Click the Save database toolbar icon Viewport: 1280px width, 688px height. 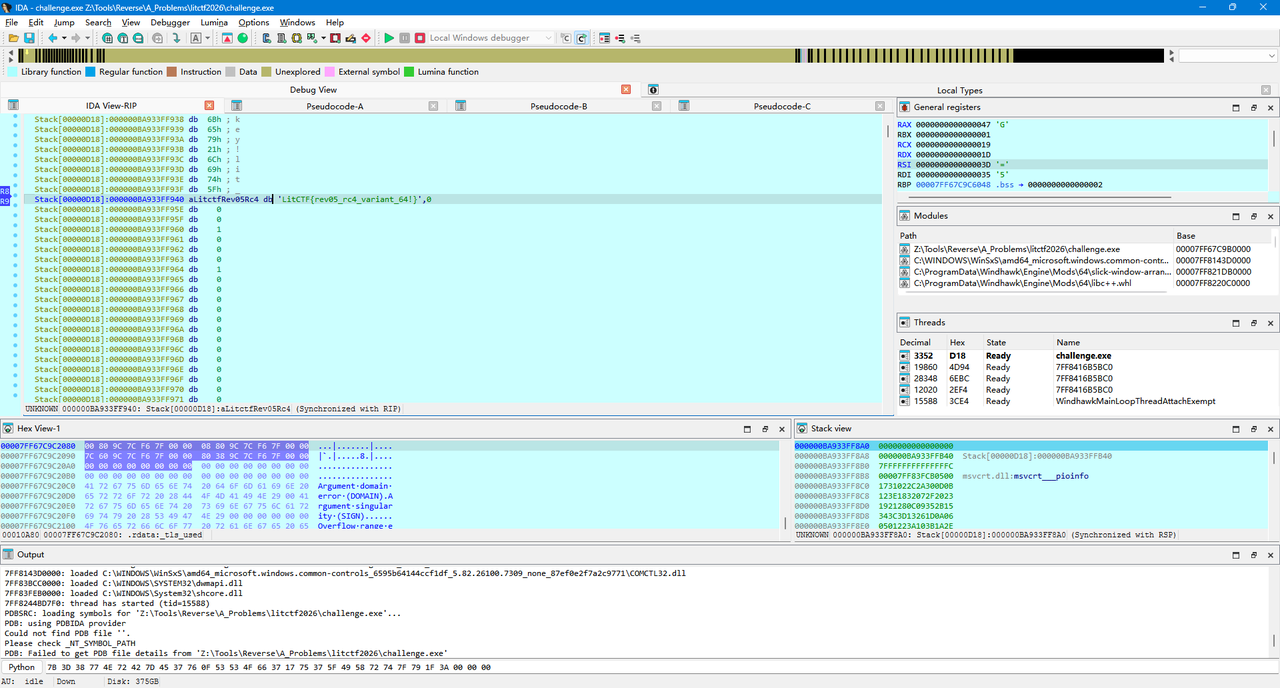pyautogui.click(x=30, y=38)
